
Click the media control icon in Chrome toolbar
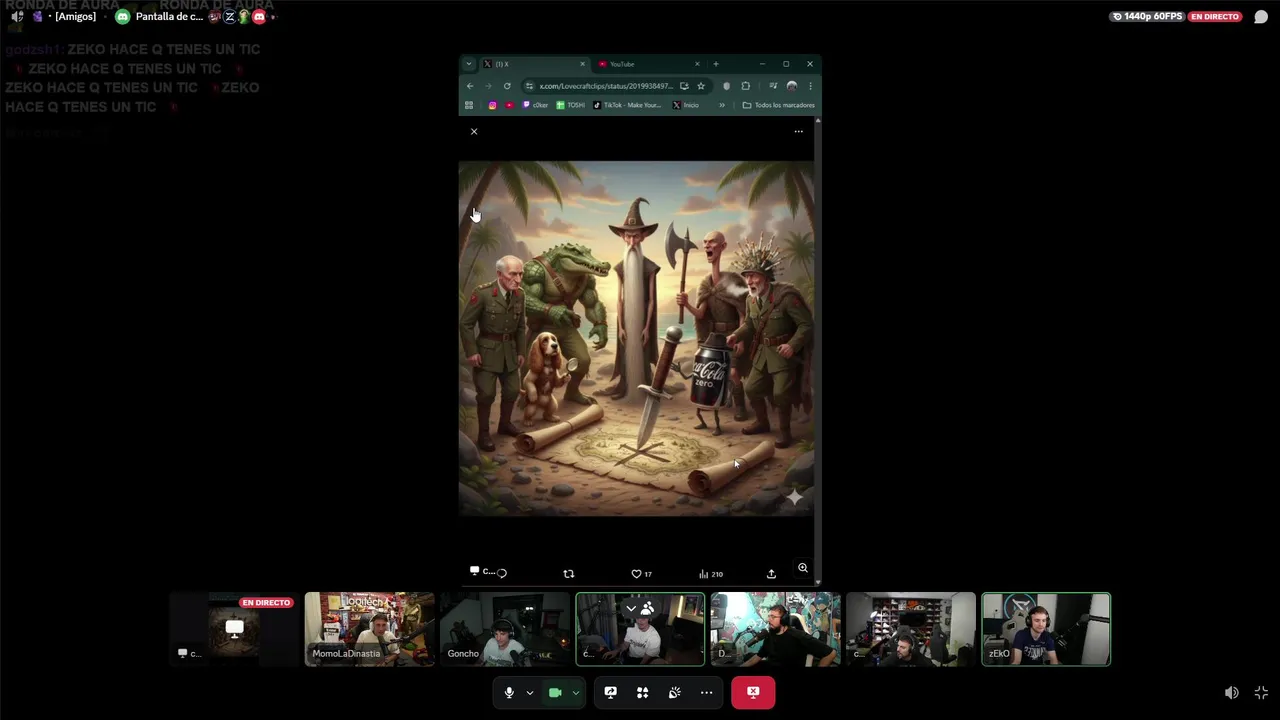coord(774,86)
